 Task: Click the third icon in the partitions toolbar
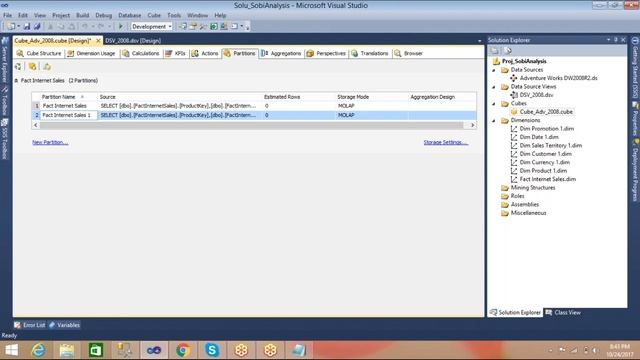pos(47,67)
